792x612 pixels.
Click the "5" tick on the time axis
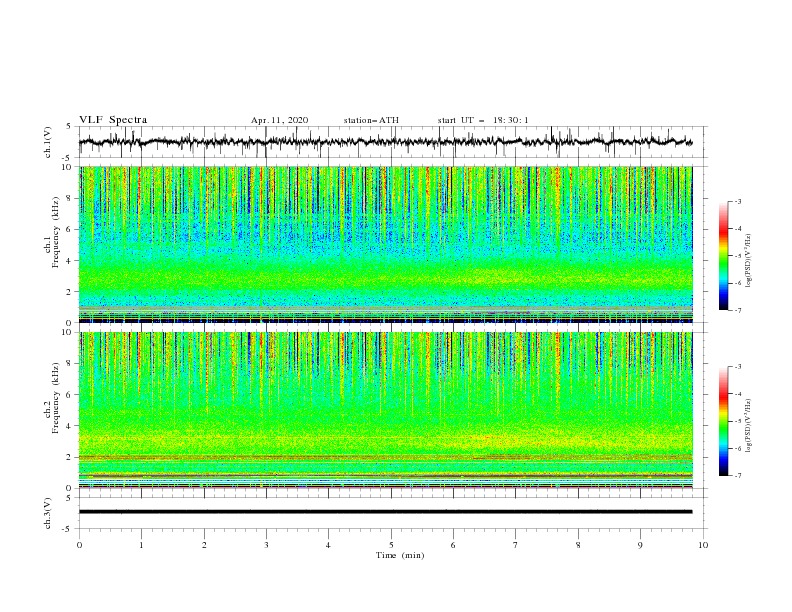coord(391,545)
